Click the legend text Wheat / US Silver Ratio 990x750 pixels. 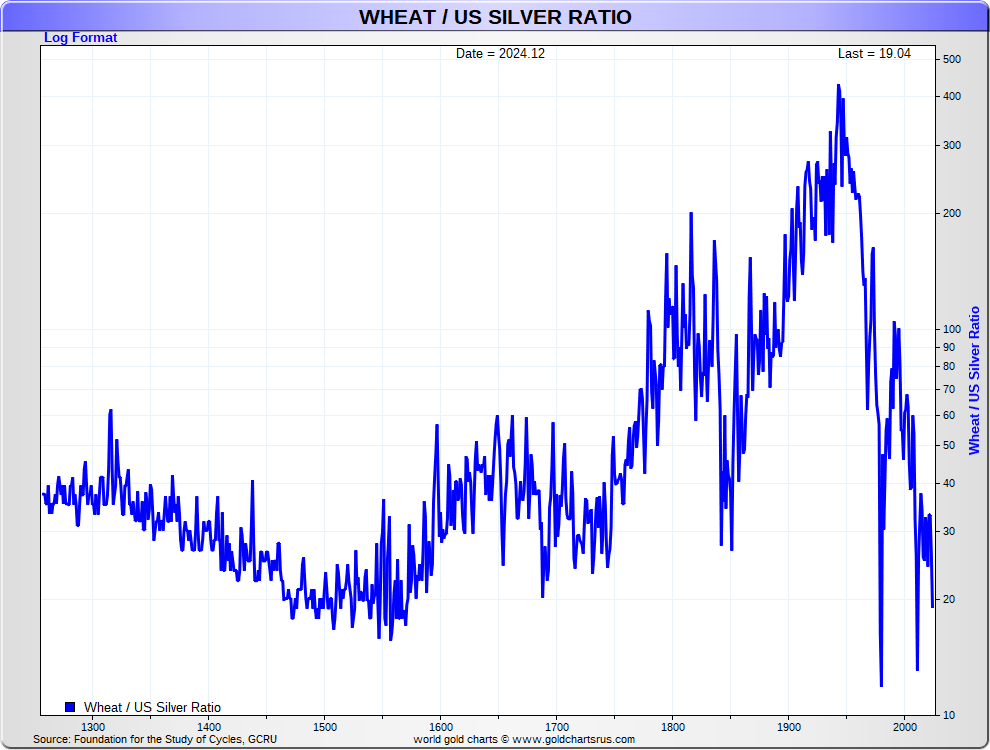(x=152, y=707)
